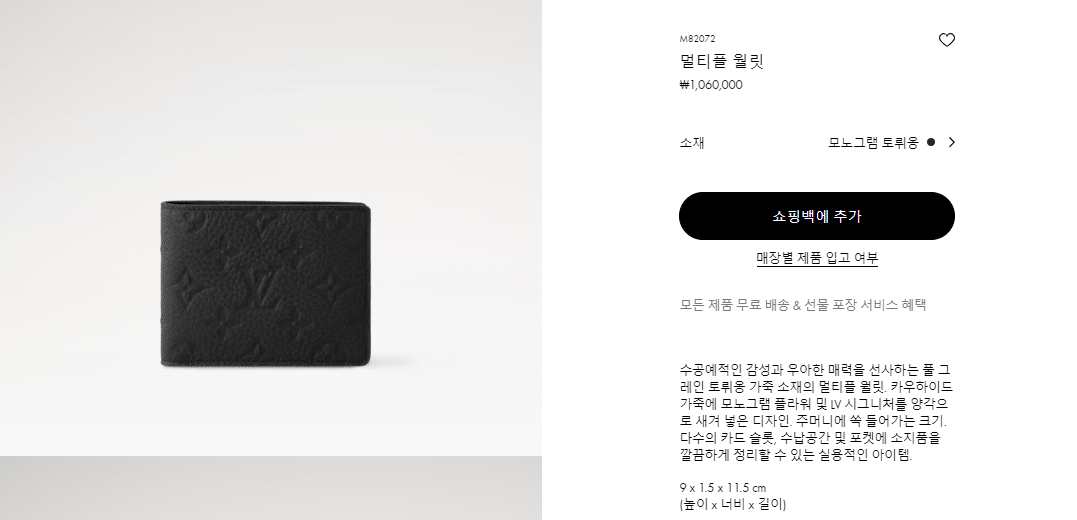Click the wallet's top folded edge
Viewport: 1077px width, 520px height.
(x=266, y=203)
